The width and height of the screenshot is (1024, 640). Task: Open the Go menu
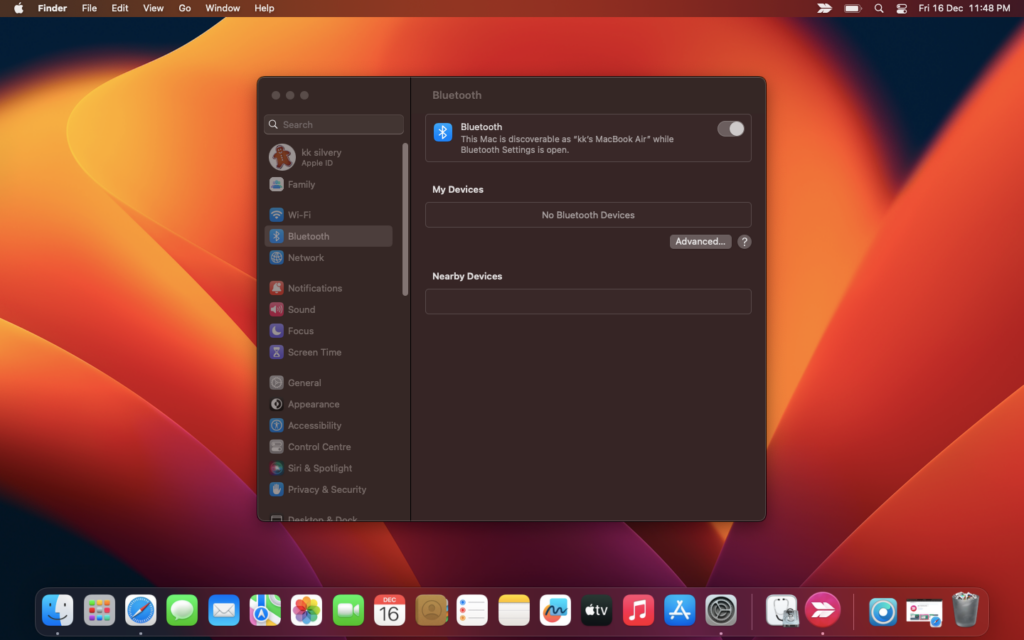[185, 8]
